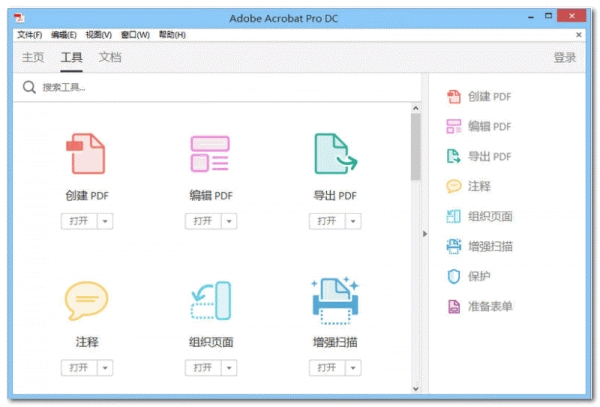
Task: Click the large 创建 PDF icon
Action: 85,154
